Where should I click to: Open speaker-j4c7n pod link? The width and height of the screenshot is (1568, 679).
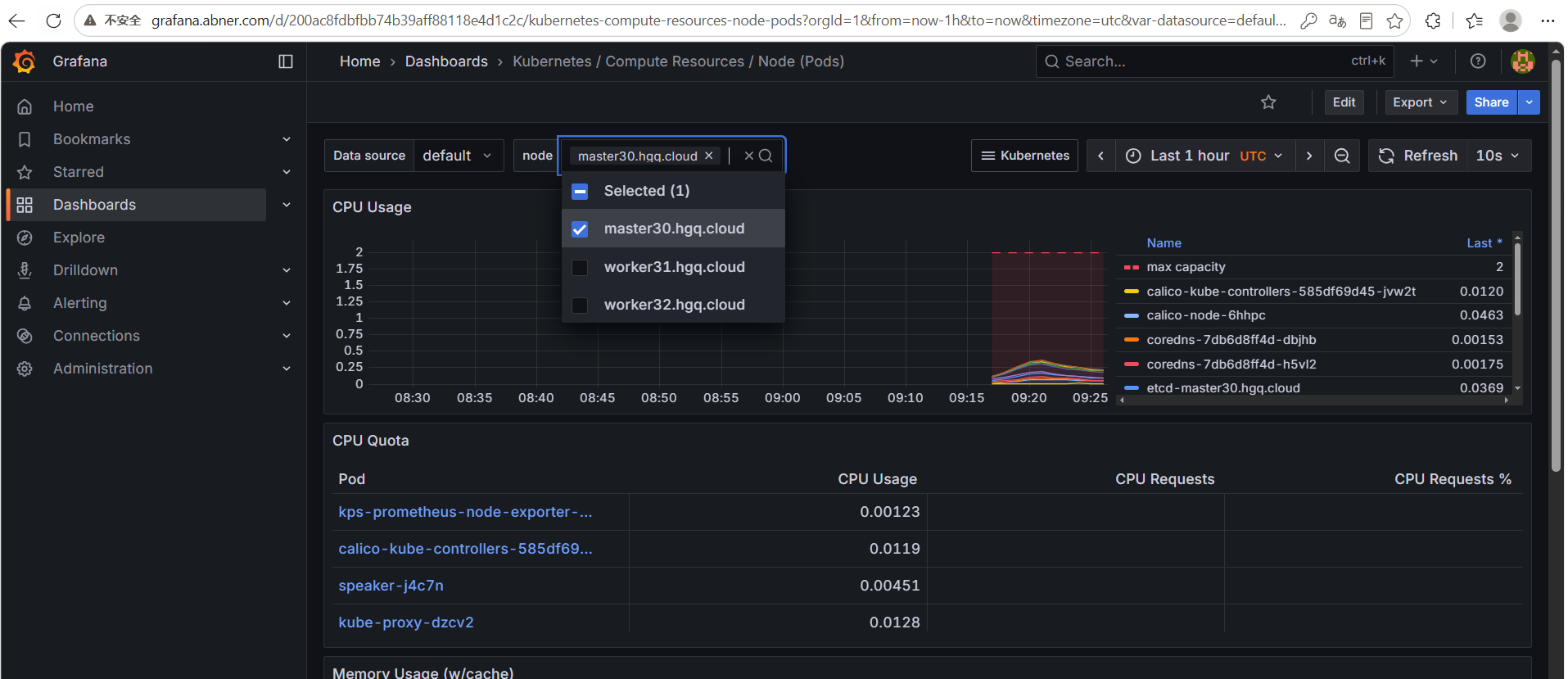[x=391, y=586]
